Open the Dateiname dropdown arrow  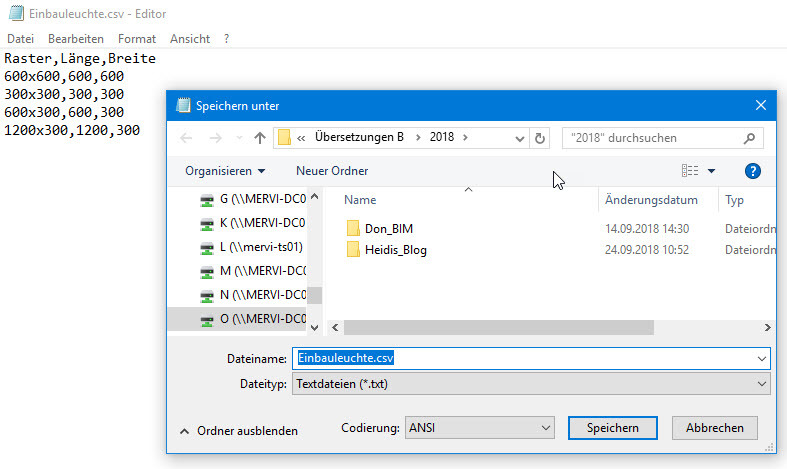(x=761, y=359)
